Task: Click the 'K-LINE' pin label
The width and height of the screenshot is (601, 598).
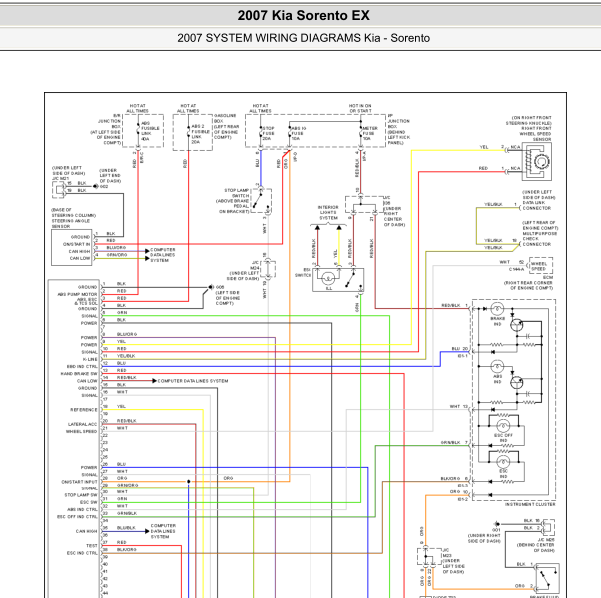Action: point(90,359)
